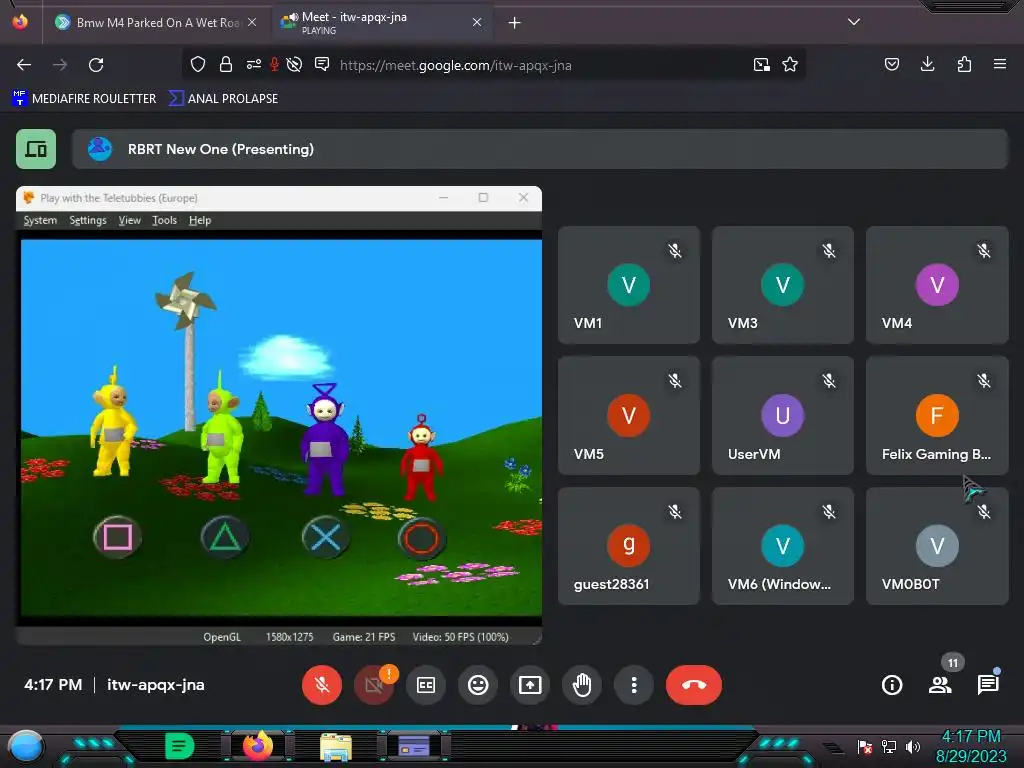This screenshot has height=768, width=1024.
Task: Open the Pocket save icon
Action: [891, 65]
